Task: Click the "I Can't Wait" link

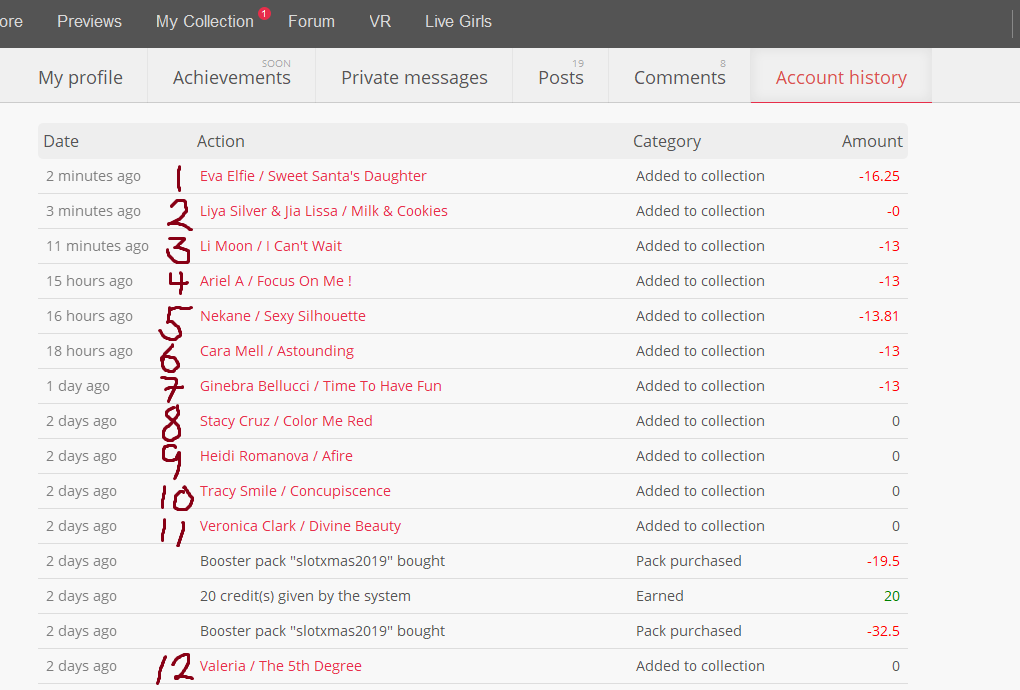Action: tap(271, 246)
